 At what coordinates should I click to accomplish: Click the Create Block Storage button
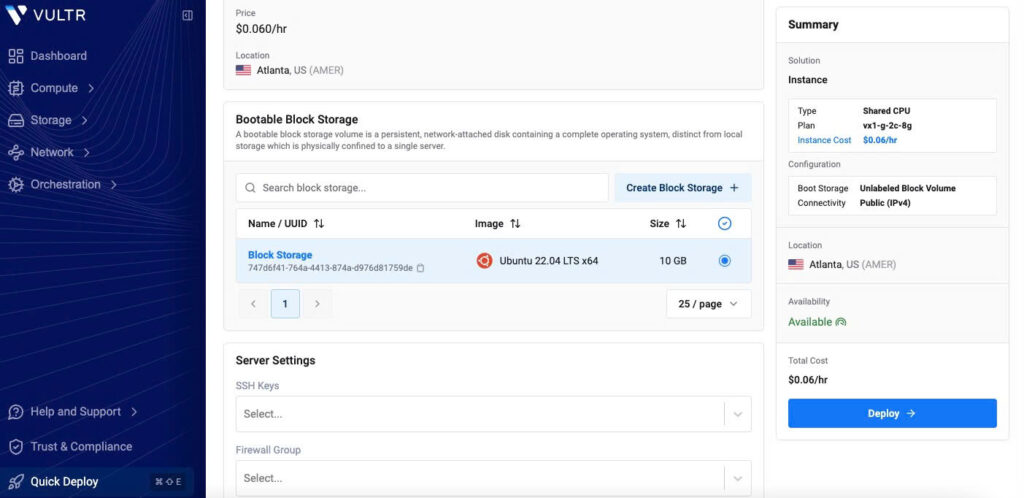682,187
